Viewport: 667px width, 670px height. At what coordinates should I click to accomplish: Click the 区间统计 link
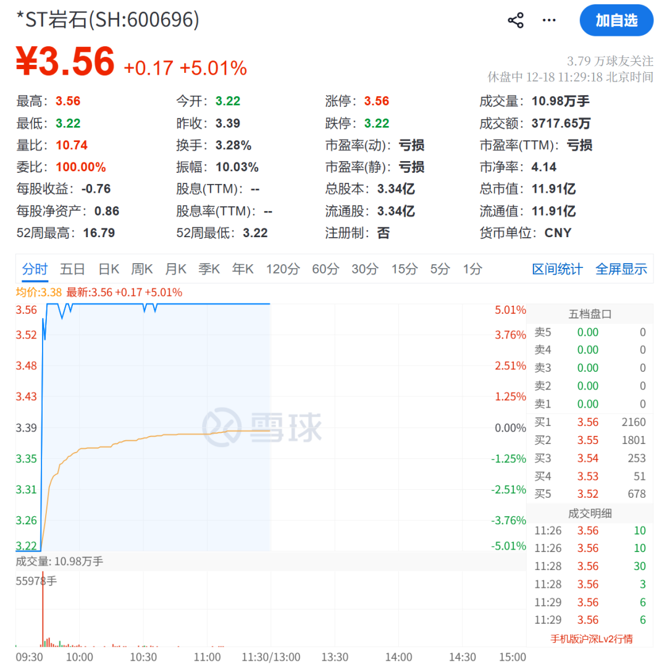tap(557, 269)
